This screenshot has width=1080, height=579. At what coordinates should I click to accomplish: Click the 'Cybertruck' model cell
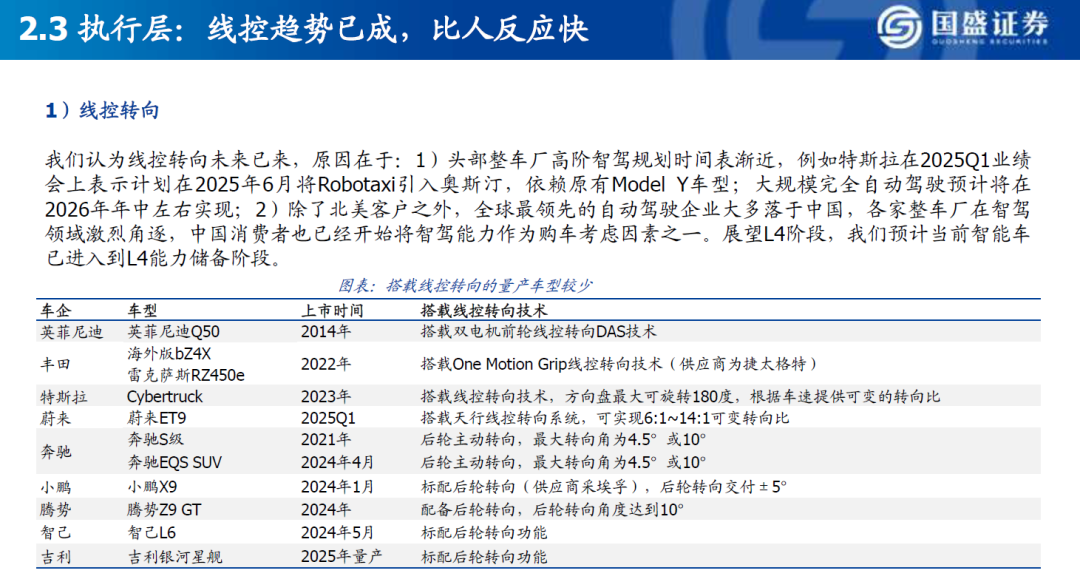(x=165, y=397)
